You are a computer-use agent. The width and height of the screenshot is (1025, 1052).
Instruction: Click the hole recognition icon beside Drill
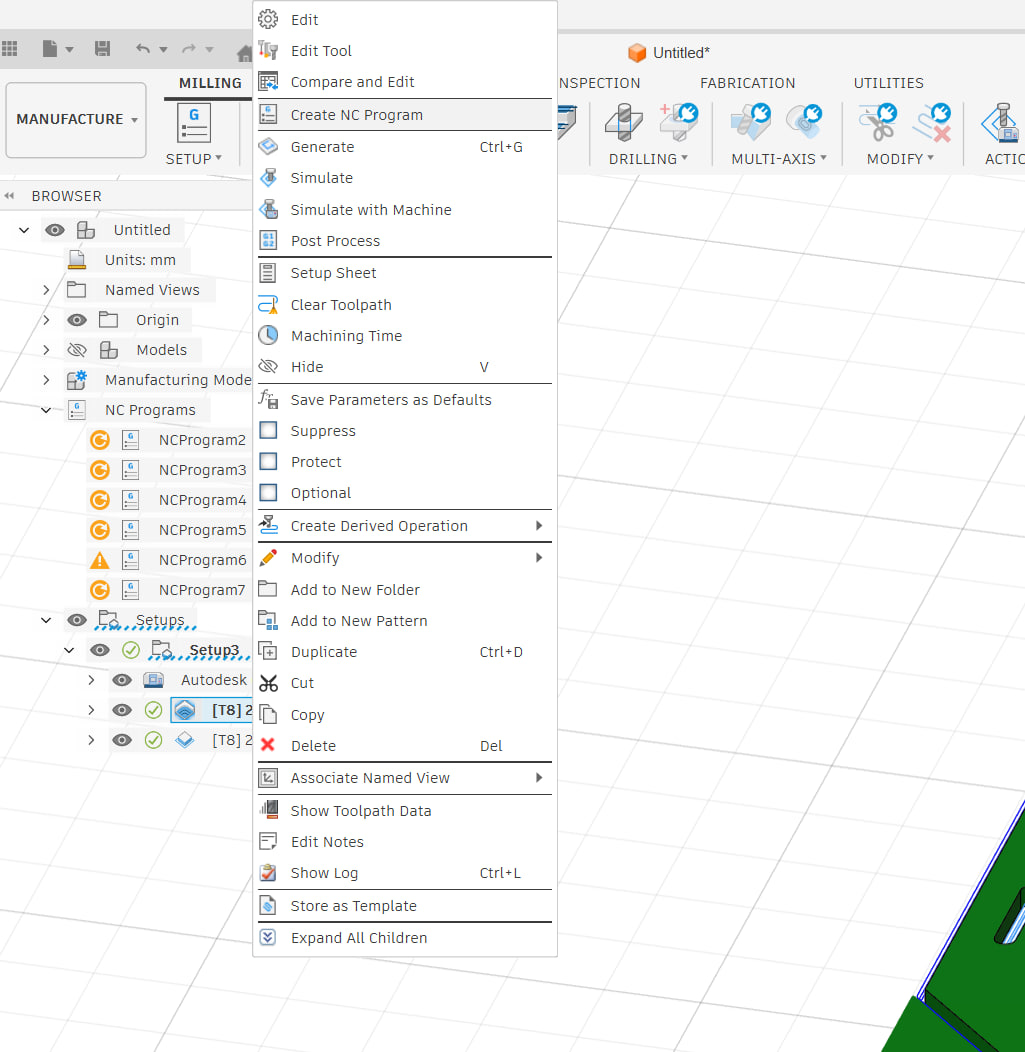tap(679, 121)
